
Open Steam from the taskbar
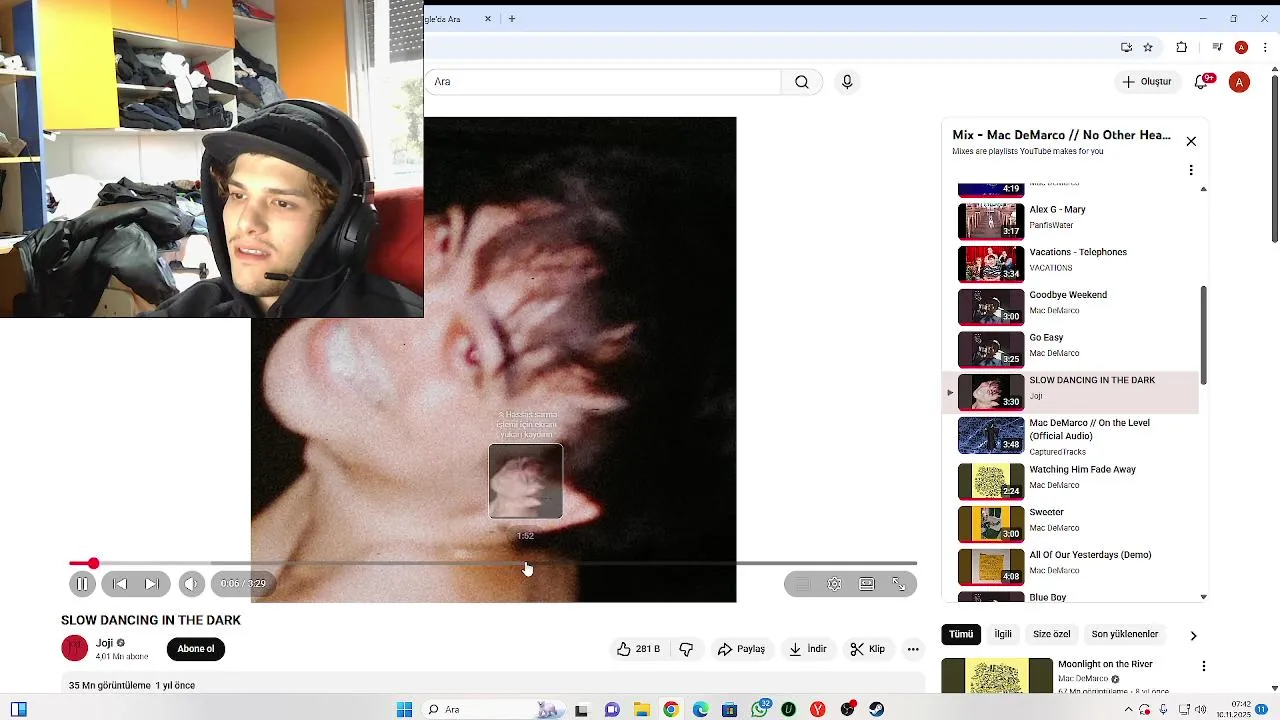tap(876, 709)
